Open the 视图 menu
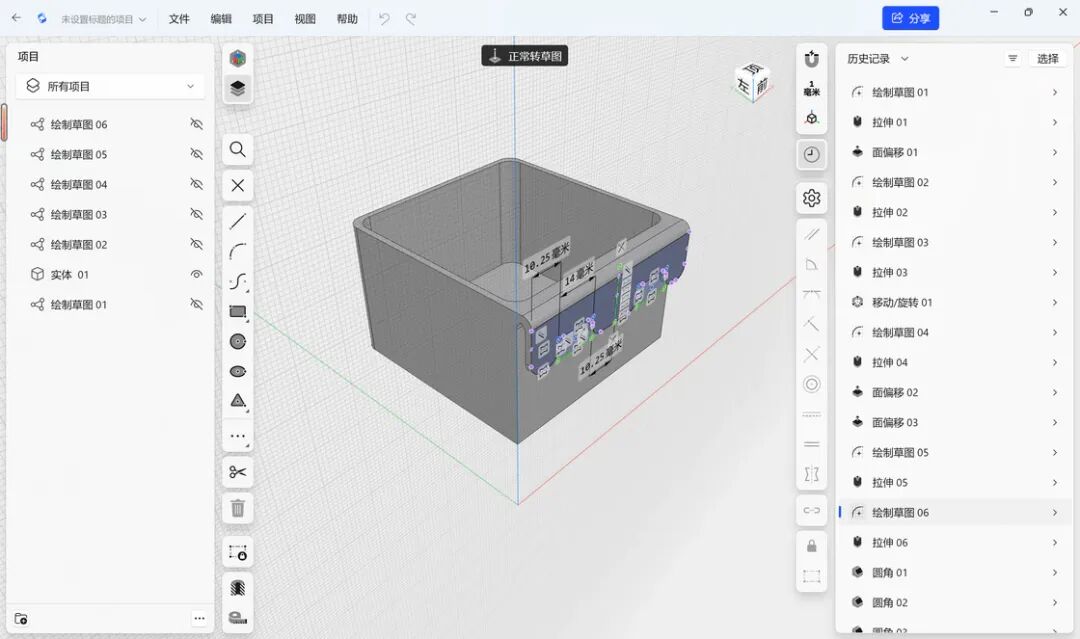This screenshot has width=1080, height=639. (305, 19)
